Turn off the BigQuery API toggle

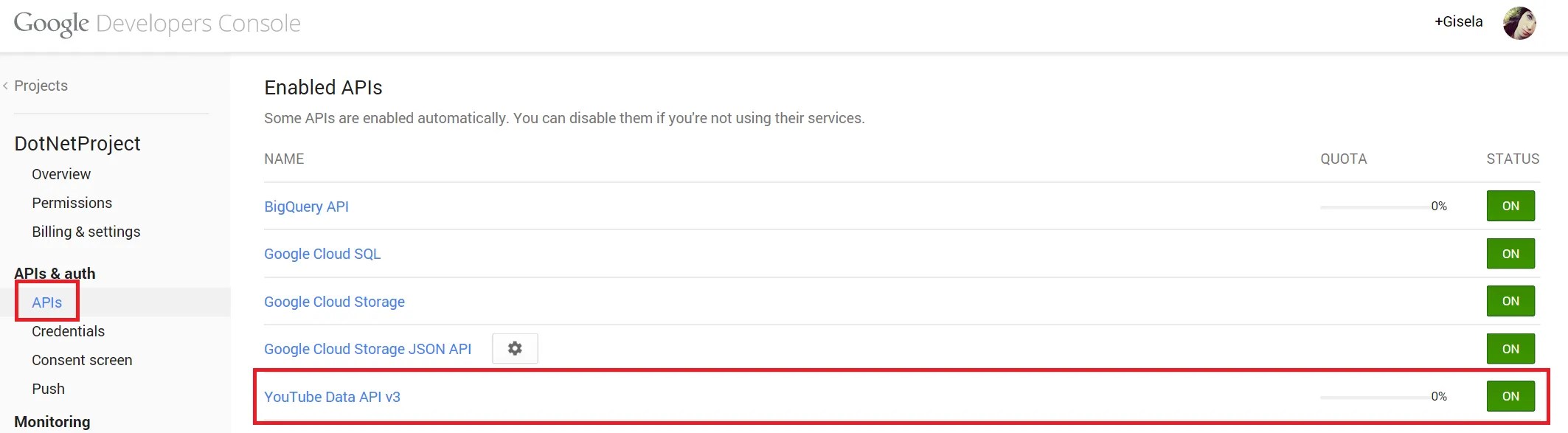[1510, 206]
